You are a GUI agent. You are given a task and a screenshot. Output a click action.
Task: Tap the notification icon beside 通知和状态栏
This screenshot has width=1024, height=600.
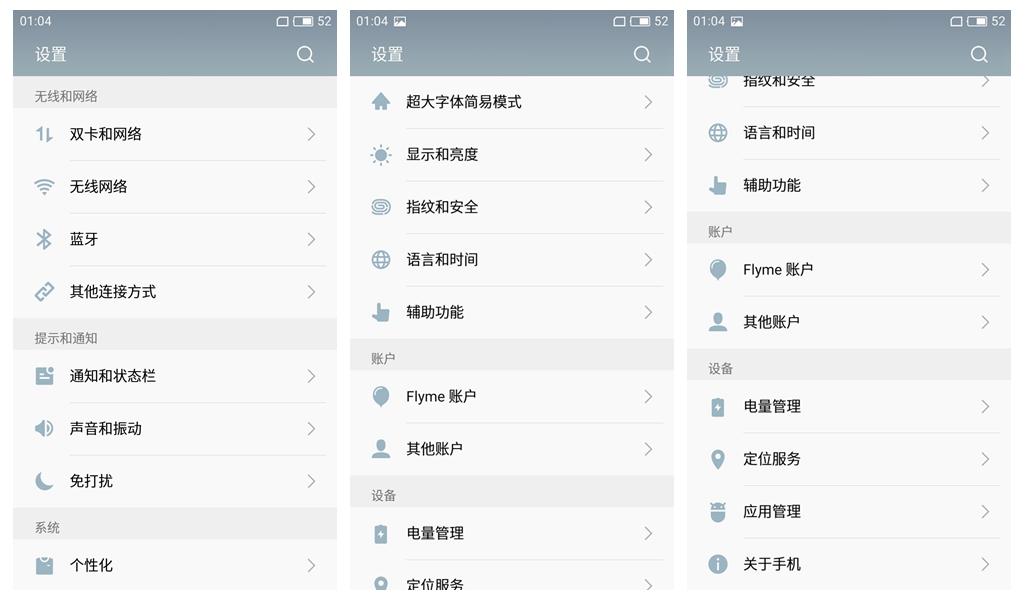pyautogui.click(x=44, y=376)
